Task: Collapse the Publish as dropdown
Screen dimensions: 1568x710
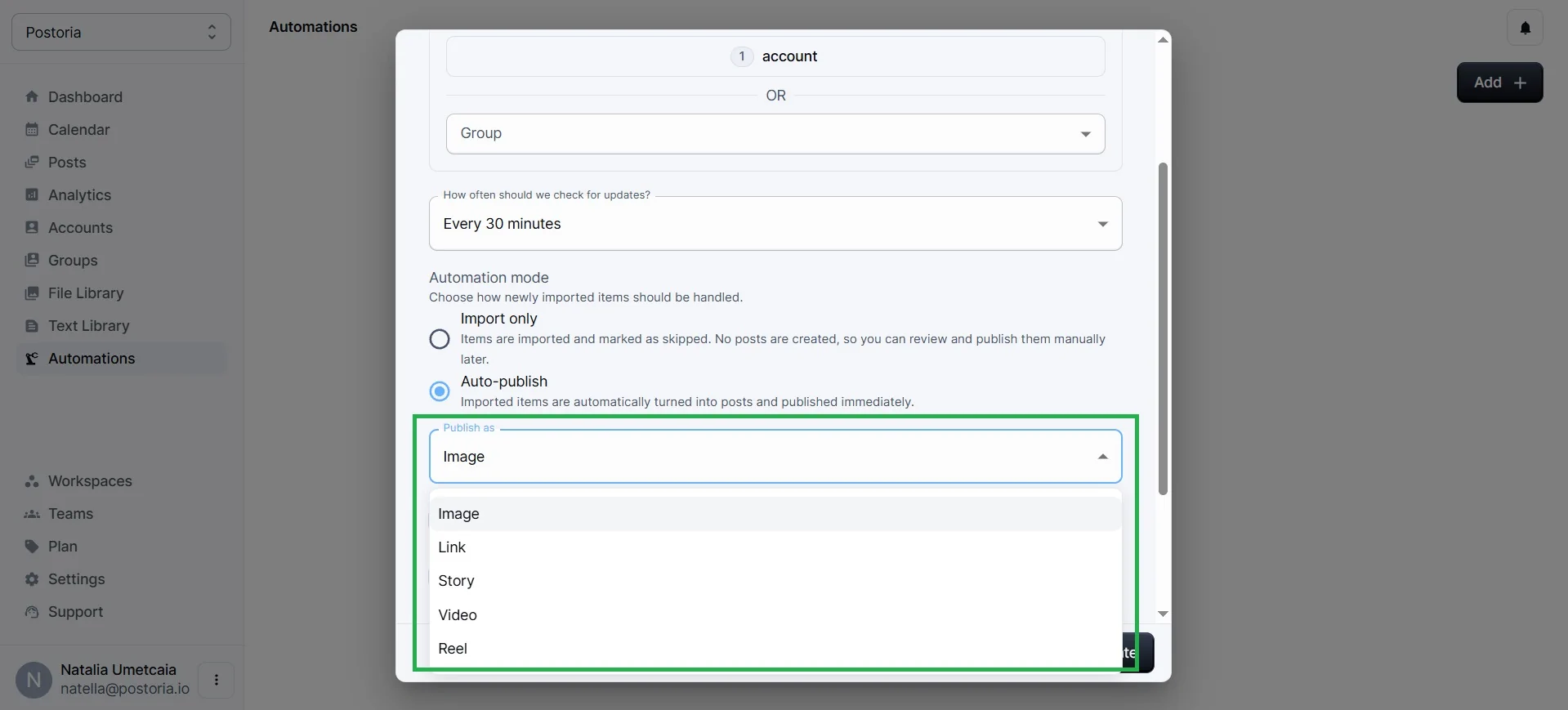Action: pos(1102,457)
